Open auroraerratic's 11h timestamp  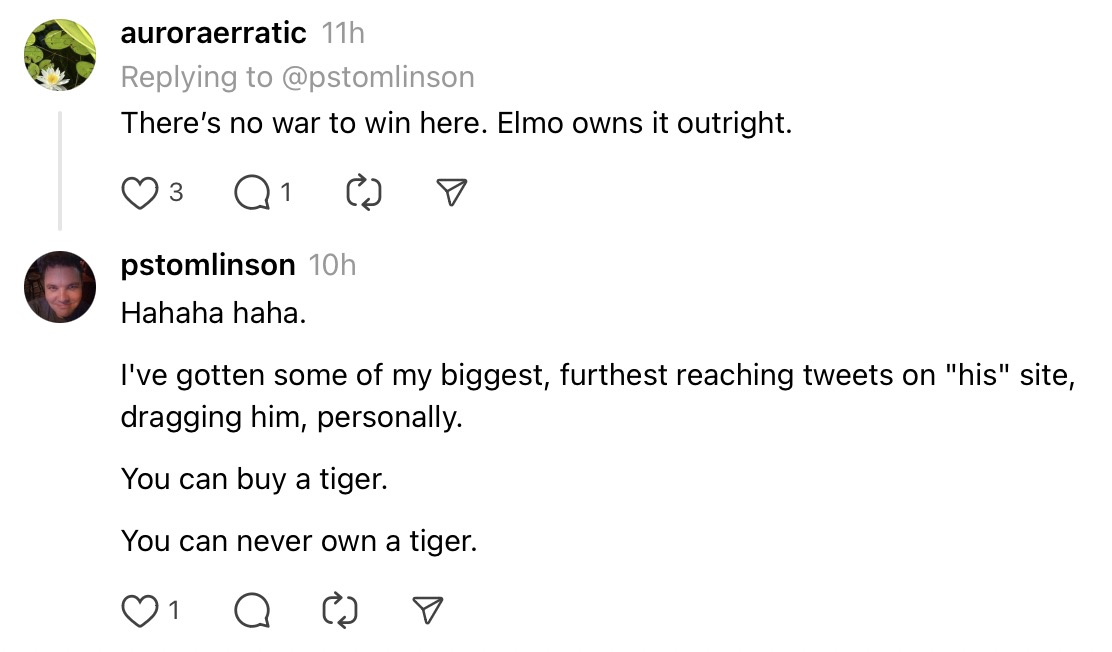tap(343, 33)
